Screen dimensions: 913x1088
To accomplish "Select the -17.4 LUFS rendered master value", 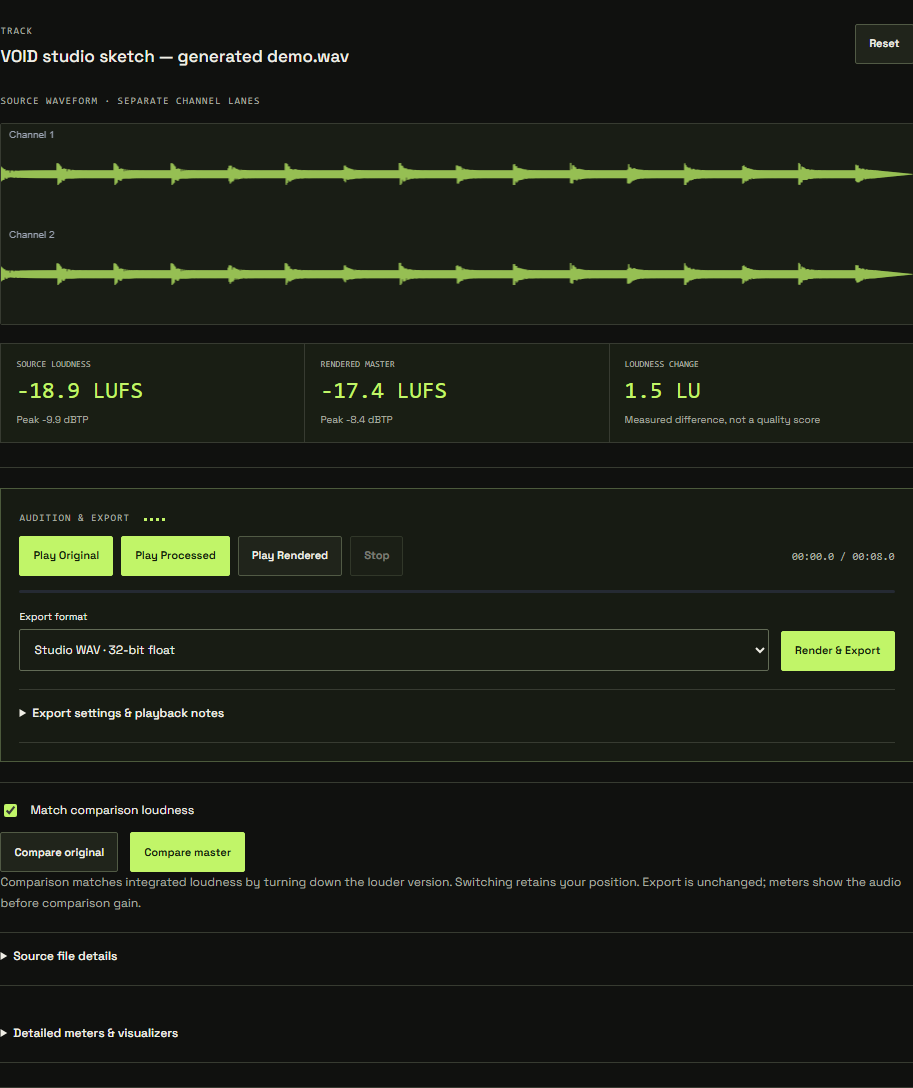I will (x=384, y=391).
